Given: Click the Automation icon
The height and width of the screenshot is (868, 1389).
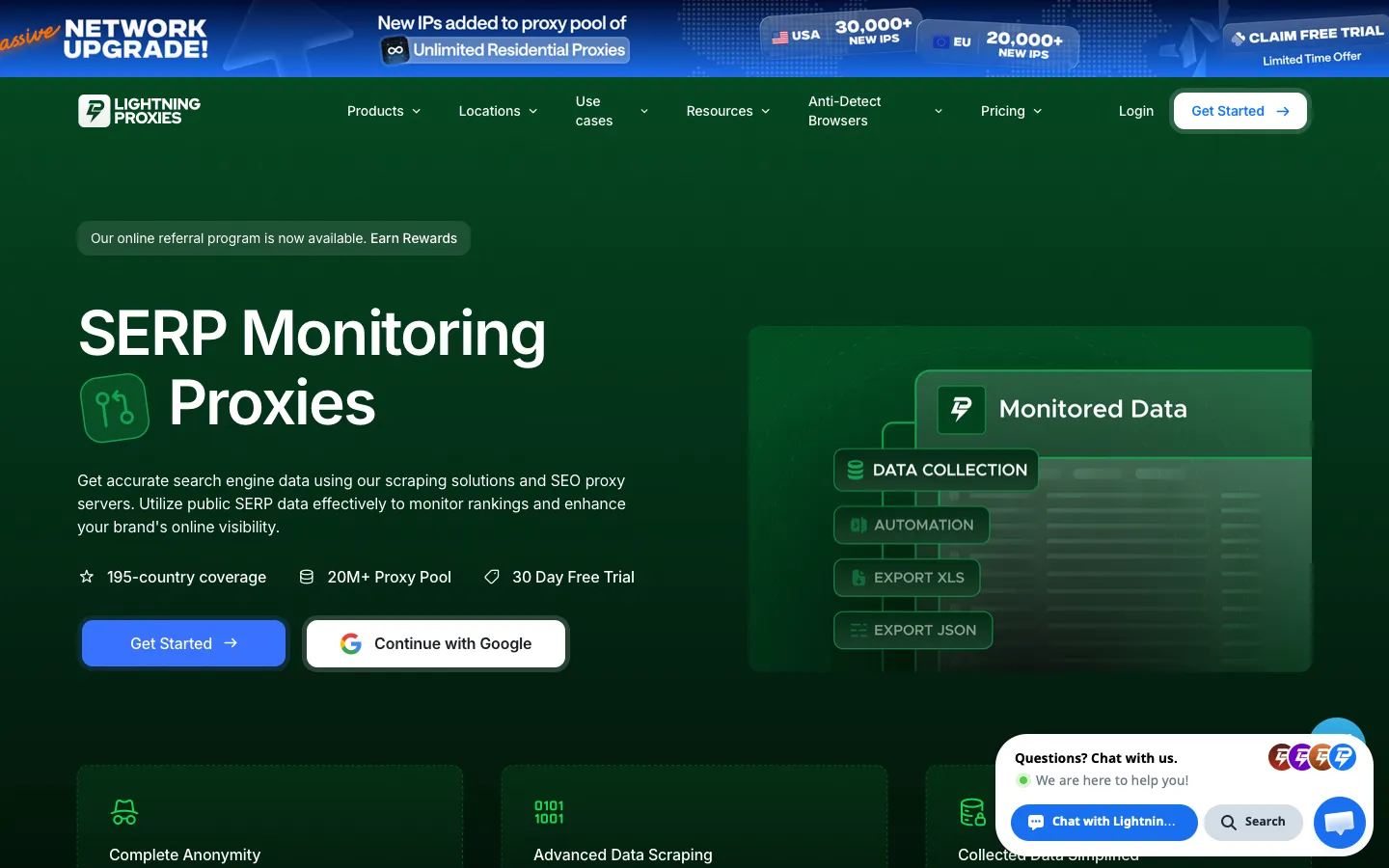Looking at the screenshot, I should [858, 525].
